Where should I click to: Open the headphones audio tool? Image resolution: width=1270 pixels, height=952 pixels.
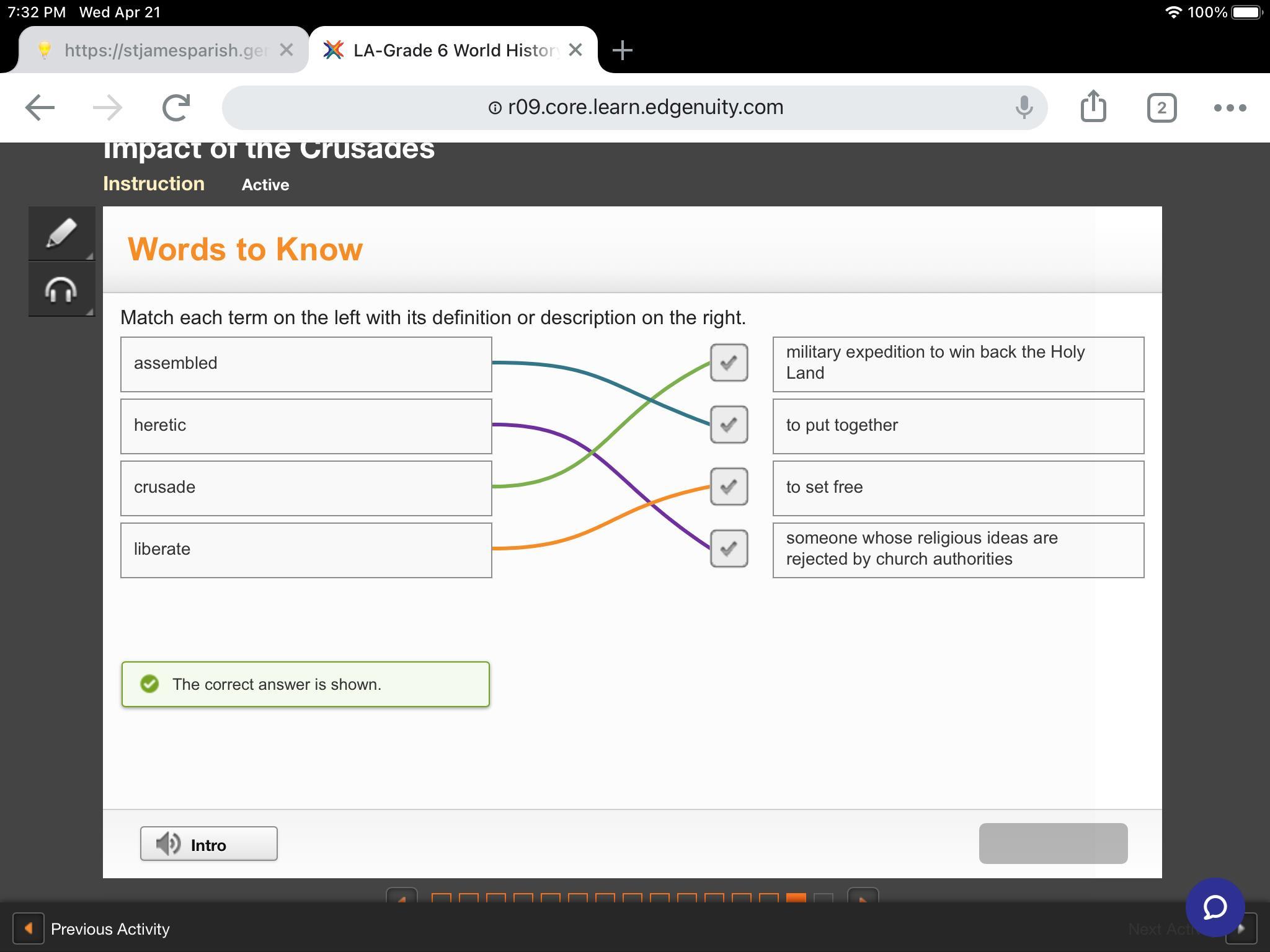(x=61, y=289)
